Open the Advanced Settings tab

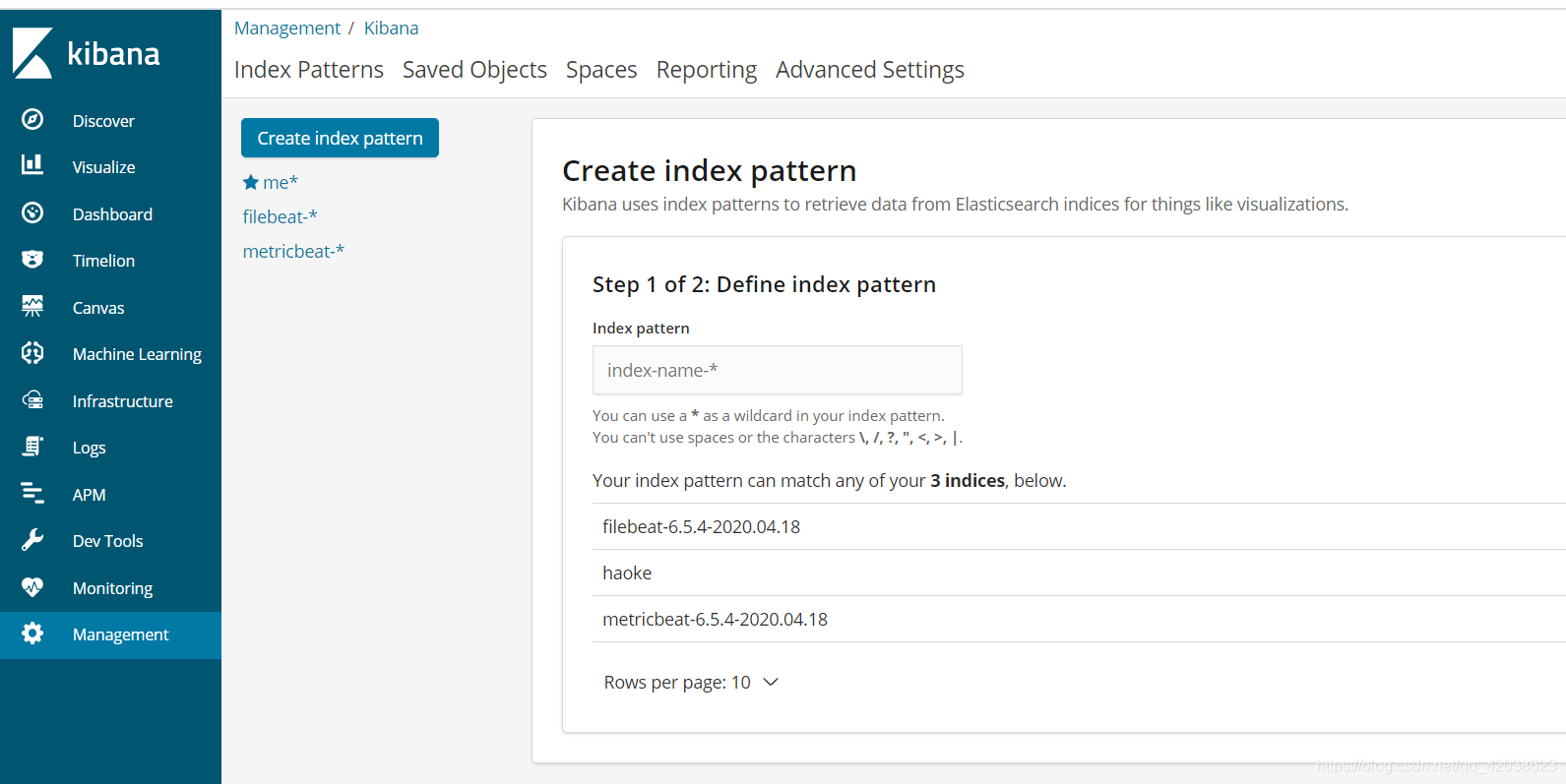point(870,70)
